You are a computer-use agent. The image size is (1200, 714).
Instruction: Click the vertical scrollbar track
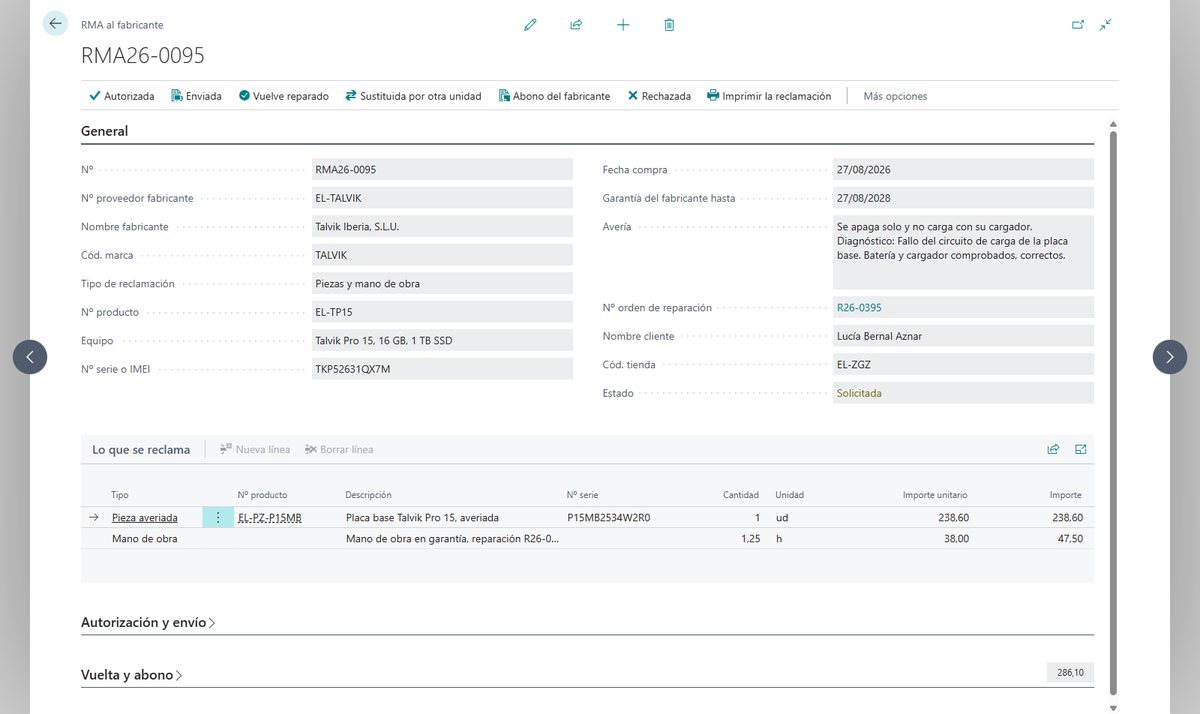point(1114,415)
